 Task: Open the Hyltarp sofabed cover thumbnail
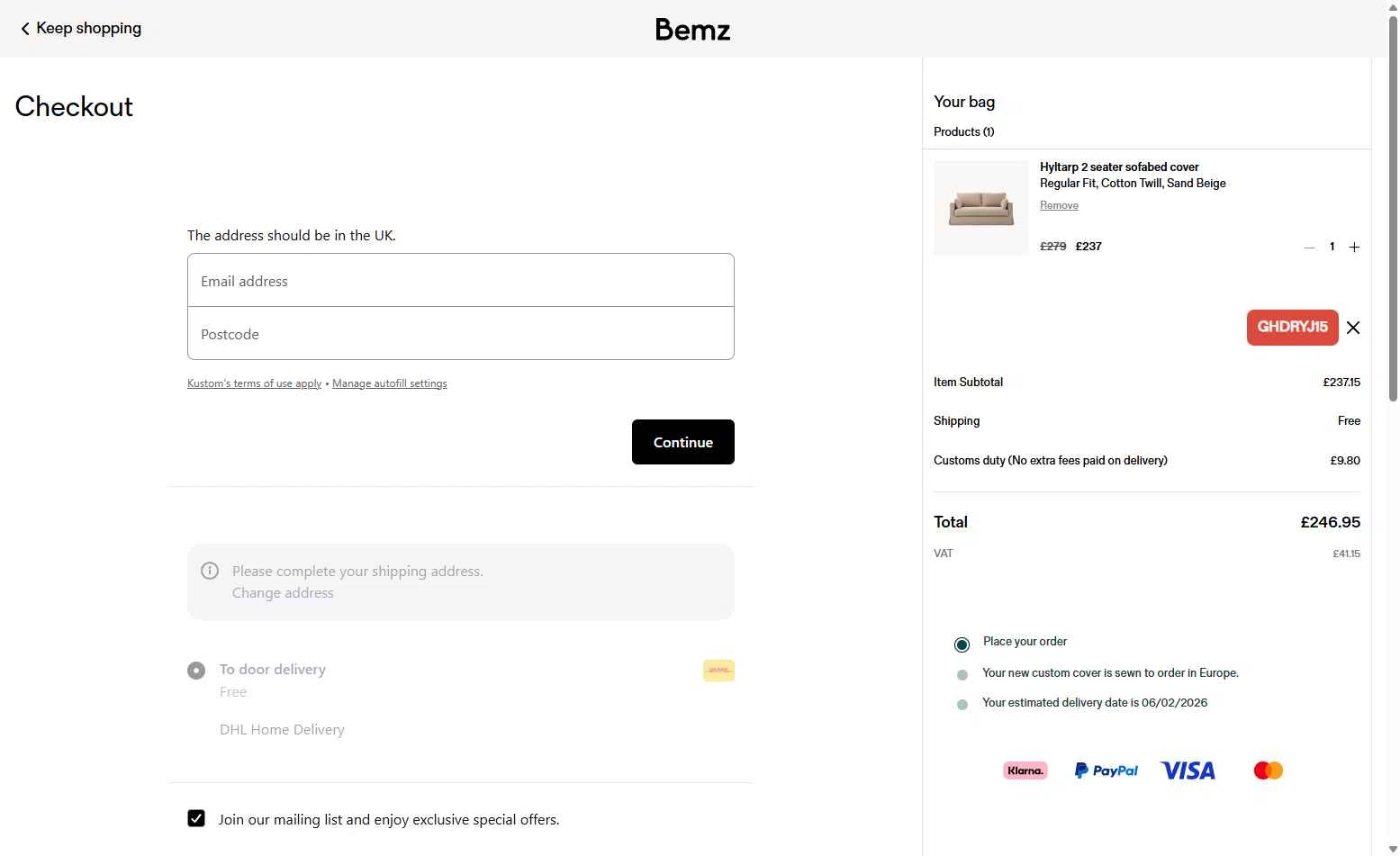[981, 208]
